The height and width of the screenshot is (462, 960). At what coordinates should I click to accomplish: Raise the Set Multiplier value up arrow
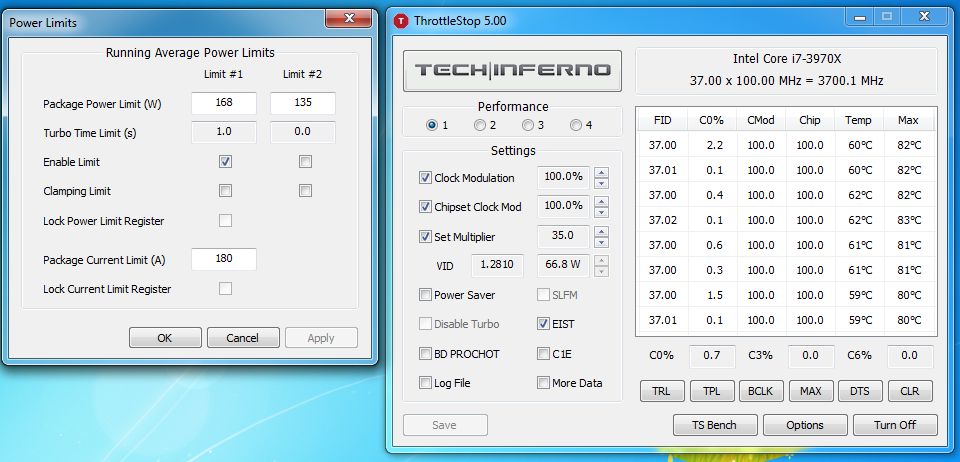pyautogui.click(x=601, y=231)
